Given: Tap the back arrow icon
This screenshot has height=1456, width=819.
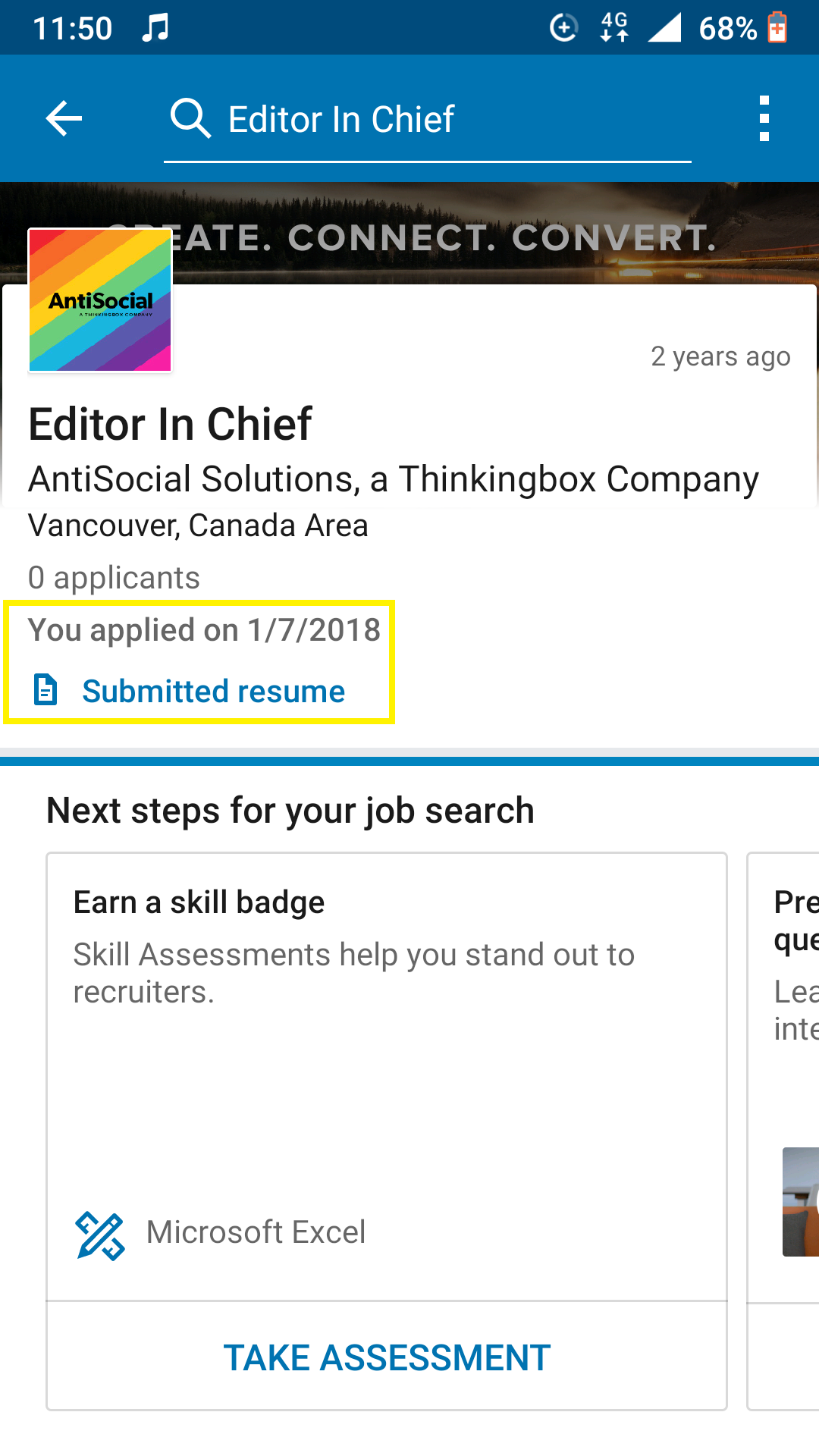Looking at the screenshot, I should pos(64,118).
